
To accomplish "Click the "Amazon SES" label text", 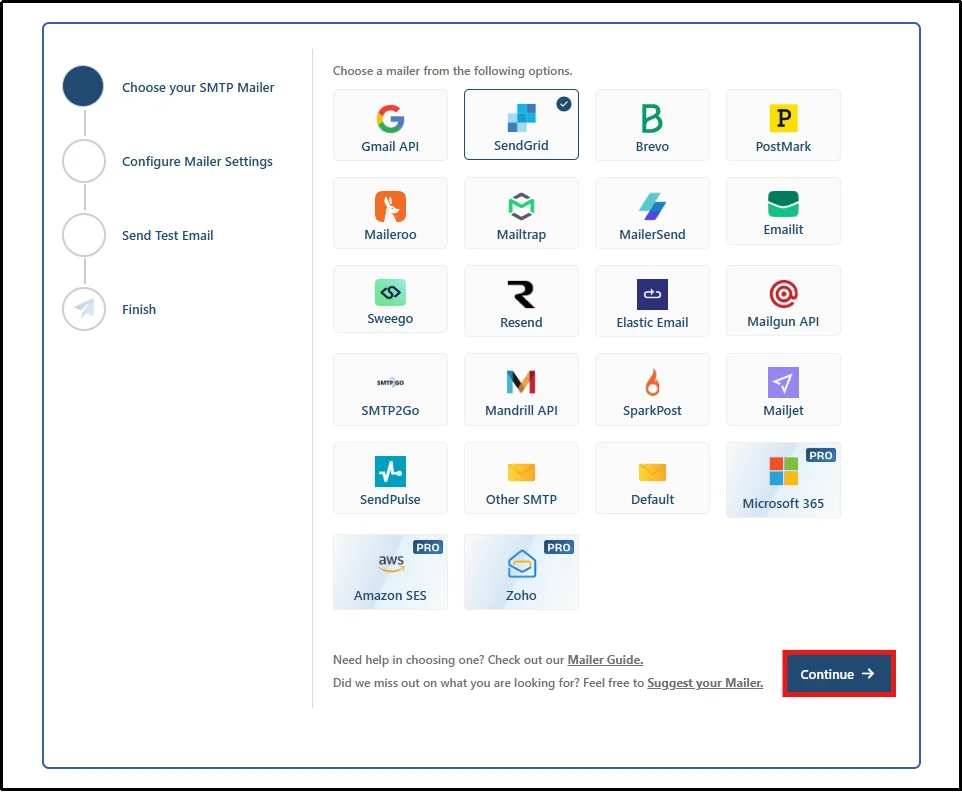I will tap(390, 595).
